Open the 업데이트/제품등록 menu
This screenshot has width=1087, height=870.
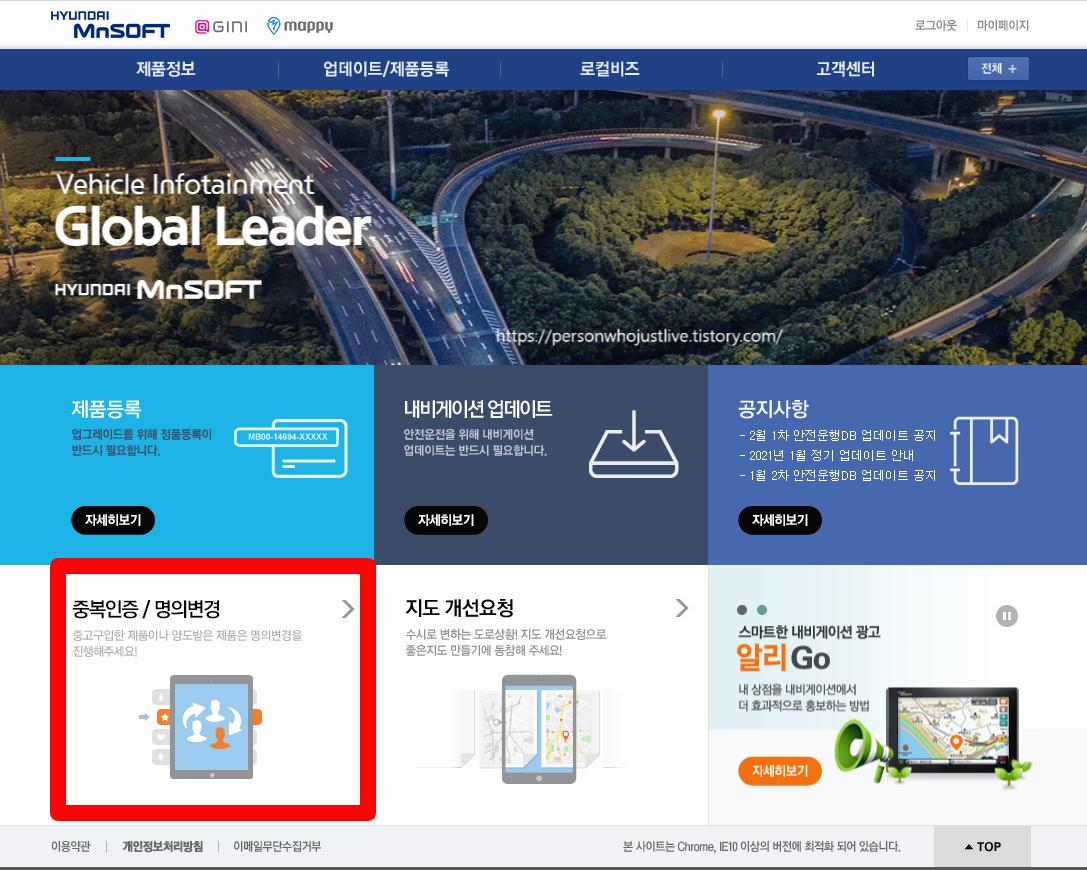pyautogui.click(x=386, y=69)
